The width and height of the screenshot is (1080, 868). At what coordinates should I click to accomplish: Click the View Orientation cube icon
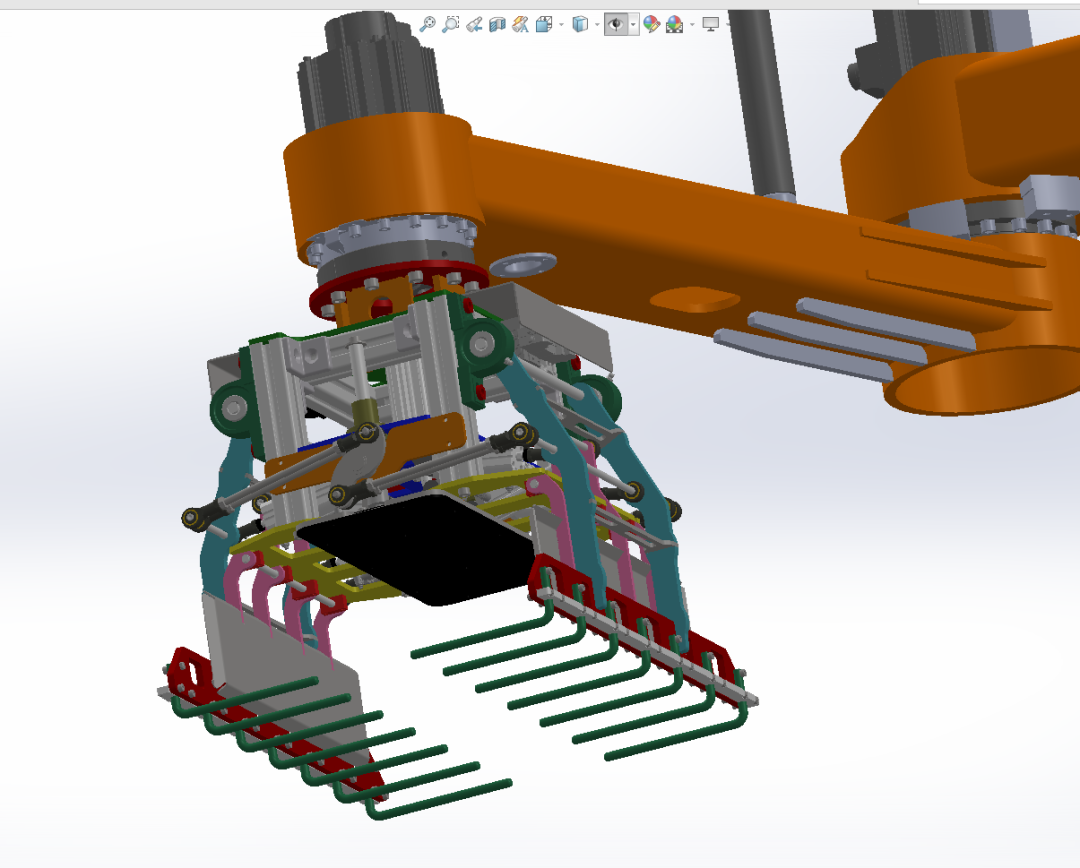pos(544,25)
